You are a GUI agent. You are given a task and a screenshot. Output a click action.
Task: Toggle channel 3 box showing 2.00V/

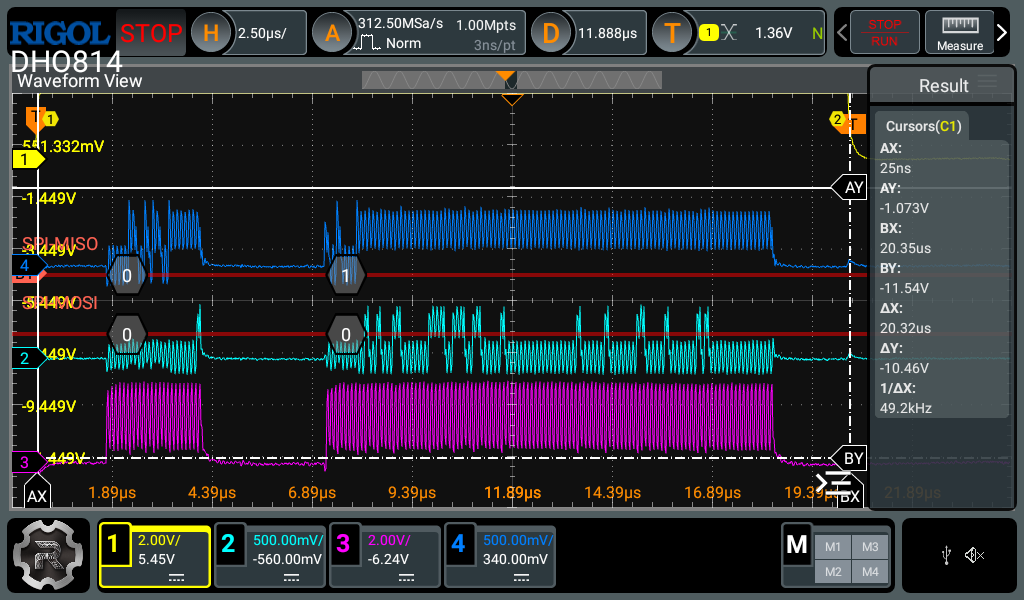(x=385, y=556)
